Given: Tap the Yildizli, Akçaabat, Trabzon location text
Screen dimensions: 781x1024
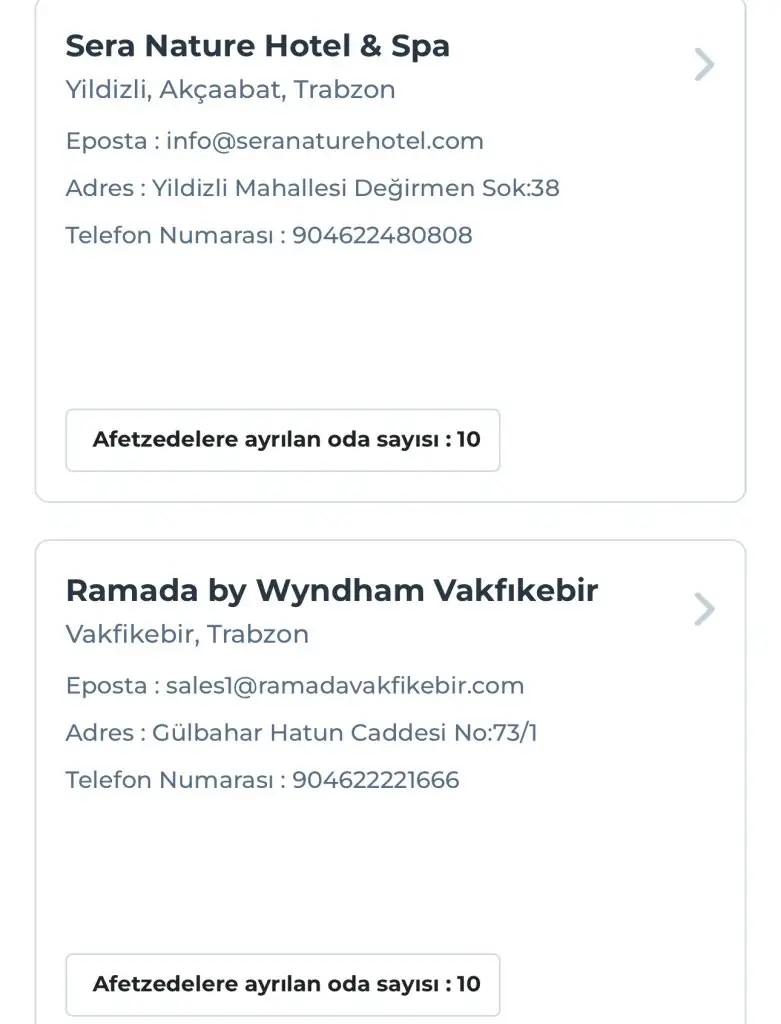Looking at the screenshot, I should (x=230, y=90).
